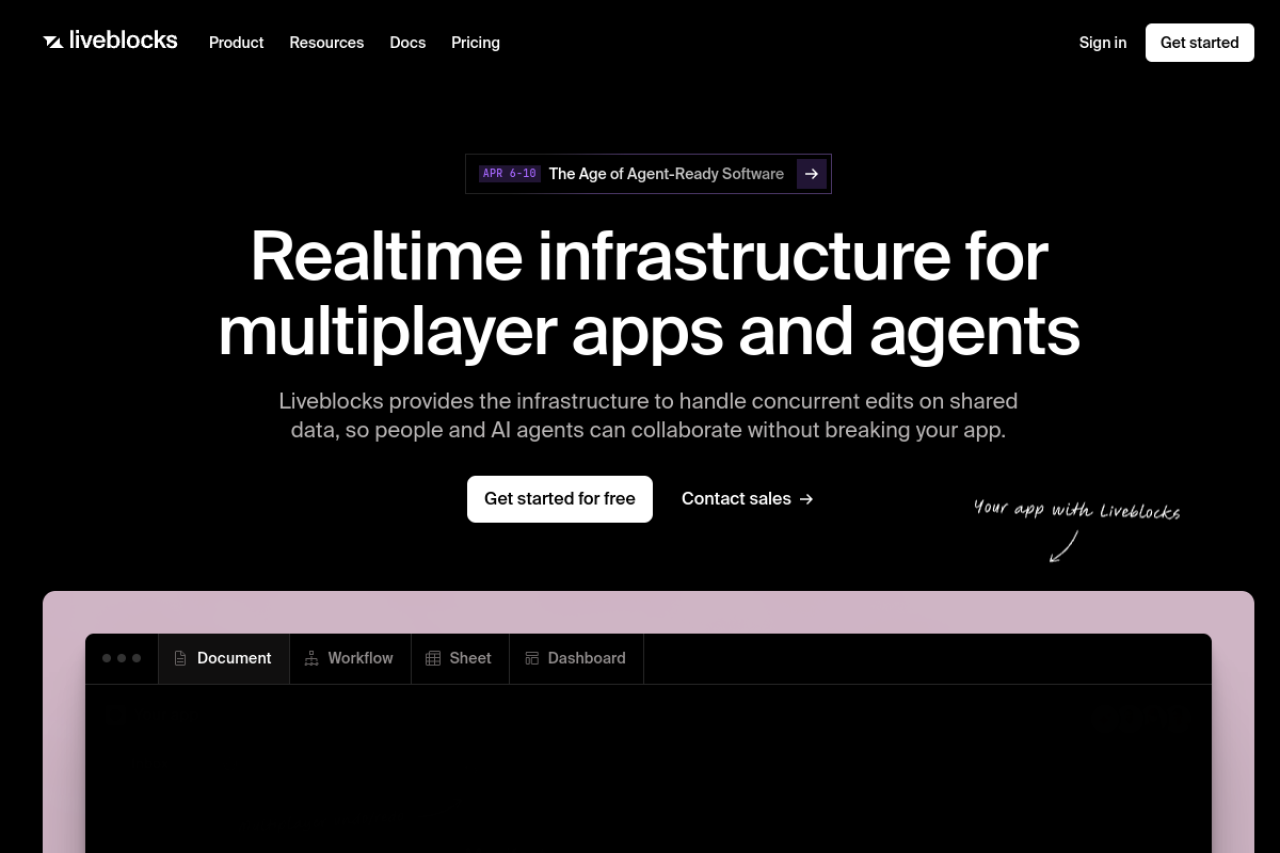Viewport: 1280px width, 853px height.
Task: Follow the Contact sales link
Action: pyautogui.click(x=736, y=499)
